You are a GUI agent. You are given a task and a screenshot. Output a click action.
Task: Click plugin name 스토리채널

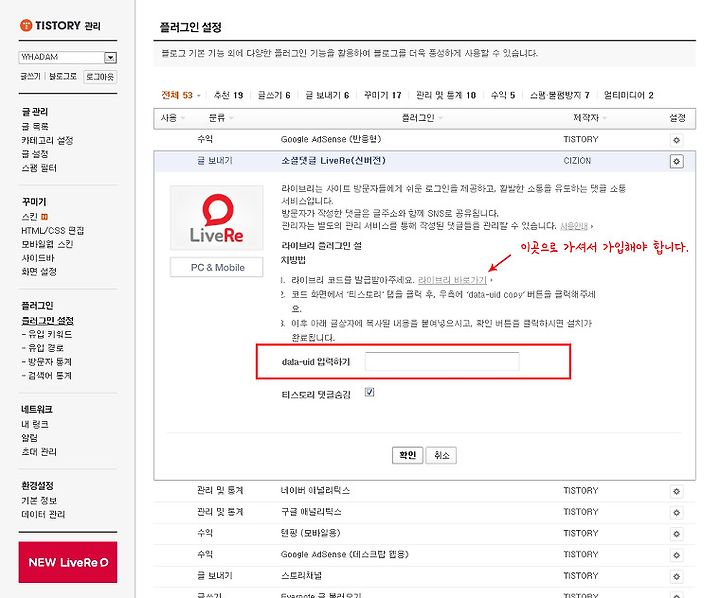(301, 575)
